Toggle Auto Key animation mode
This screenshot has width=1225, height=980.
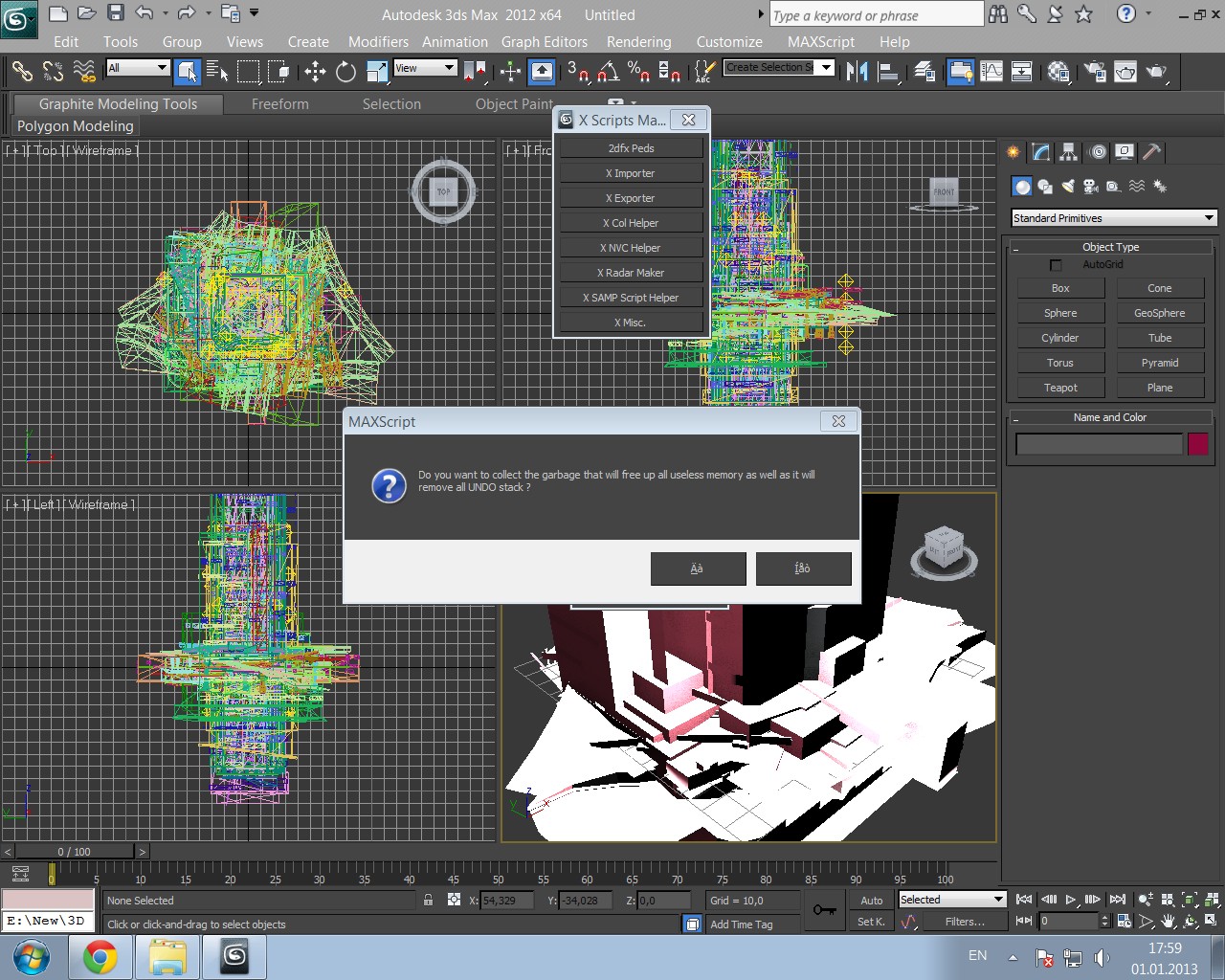(x=872, y=900)
